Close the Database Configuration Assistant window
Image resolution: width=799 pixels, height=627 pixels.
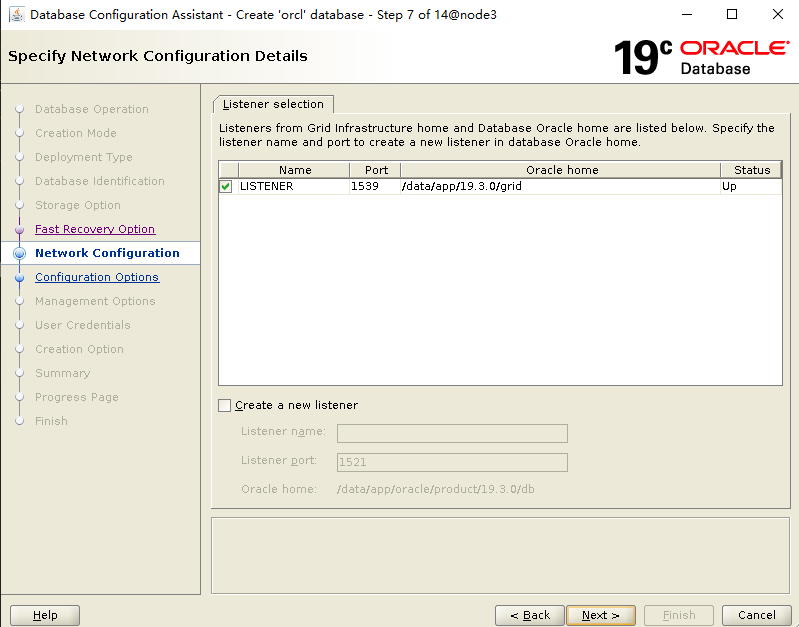(778, 14)
